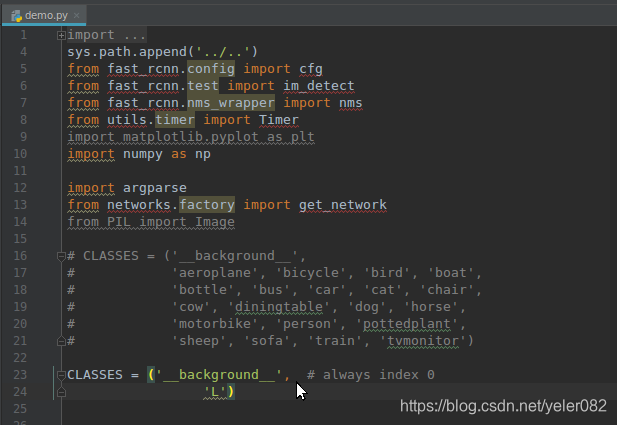The height and width of the screenshot is (425, 617).
Task: Click line number 23 in the gutter
Action: tap(20, 375)
